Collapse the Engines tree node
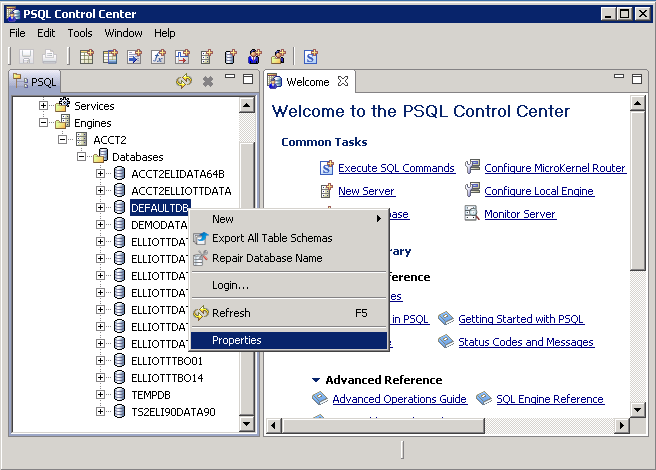Viewport: 656px width, 470px height. 44,123
